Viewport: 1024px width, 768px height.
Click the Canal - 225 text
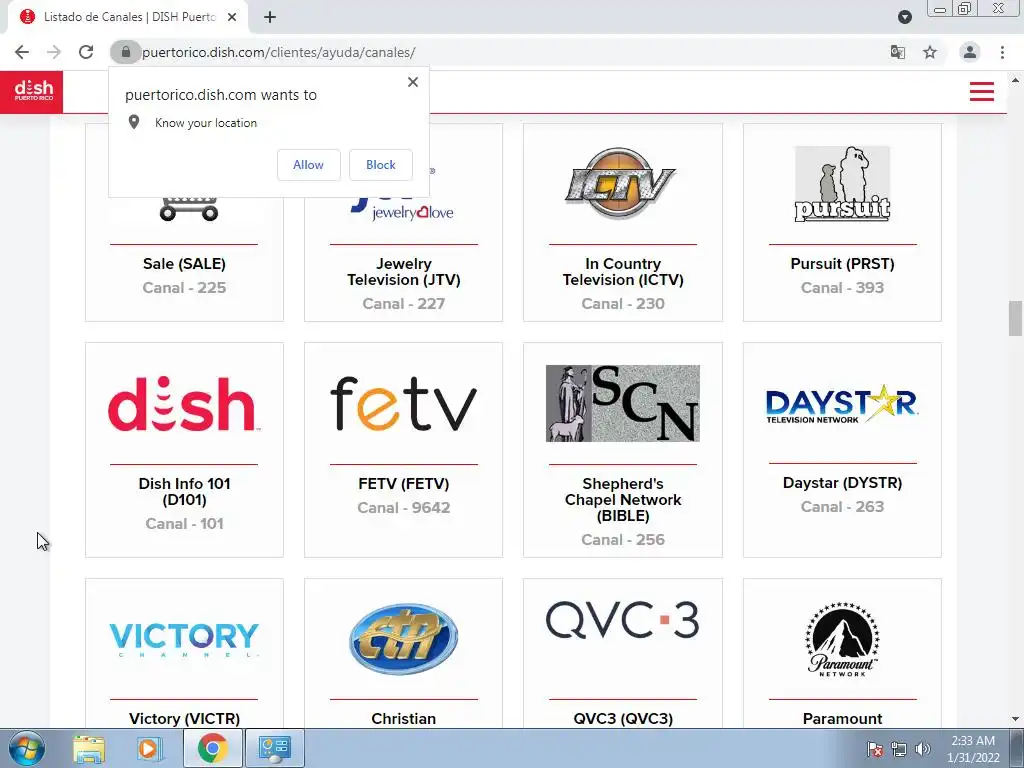pos(184,288)
